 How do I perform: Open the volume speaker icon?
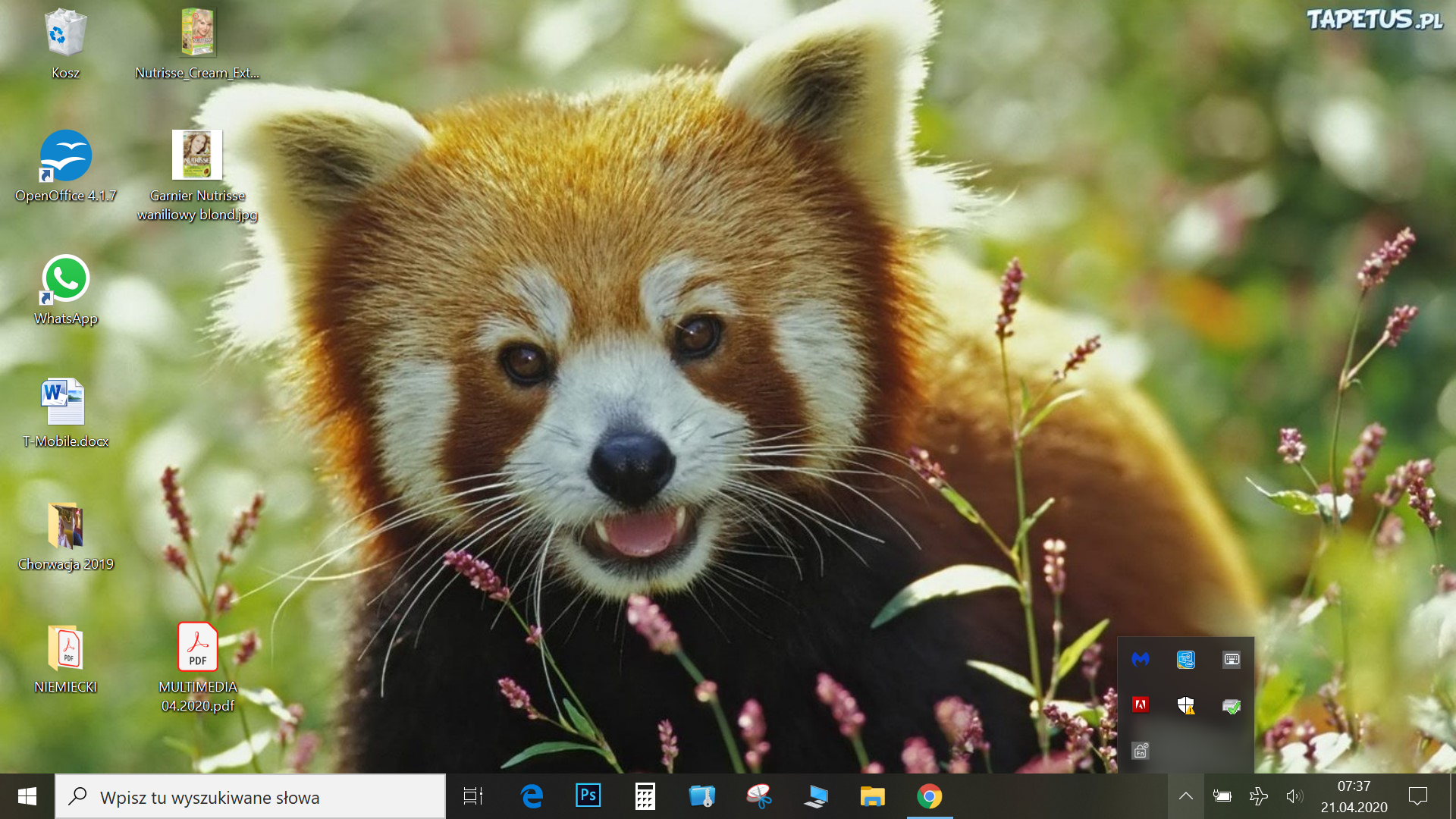pyautogui.click(x=1294, y=796)
